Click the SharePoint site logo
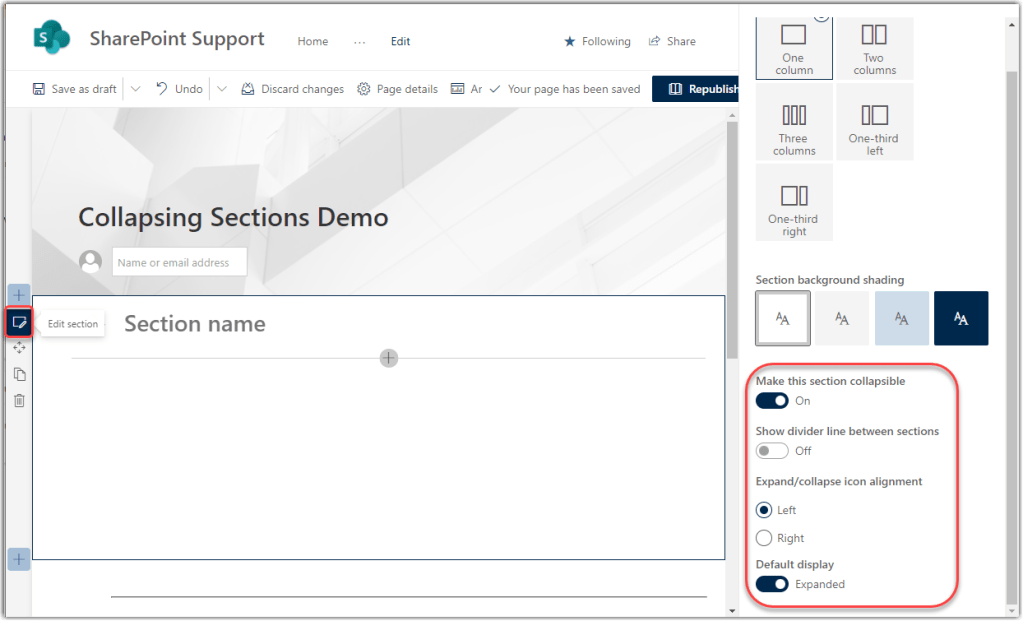The height and width of the screenshot is (621, 1023). [x=52, y=40]
